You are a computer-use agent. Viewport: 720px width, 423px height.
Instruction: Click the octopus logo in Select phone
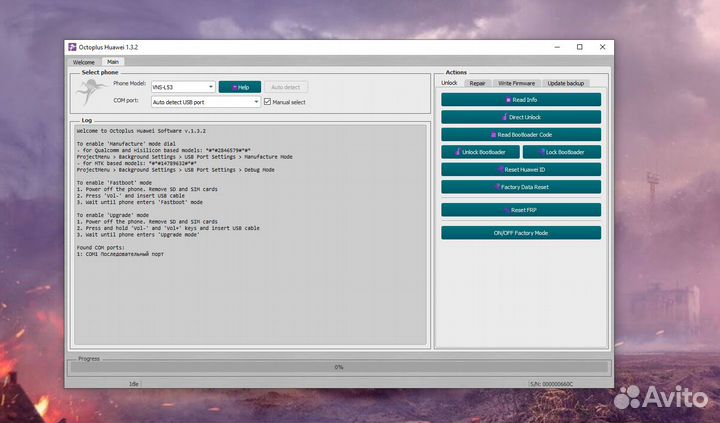[x=91, y=91]
